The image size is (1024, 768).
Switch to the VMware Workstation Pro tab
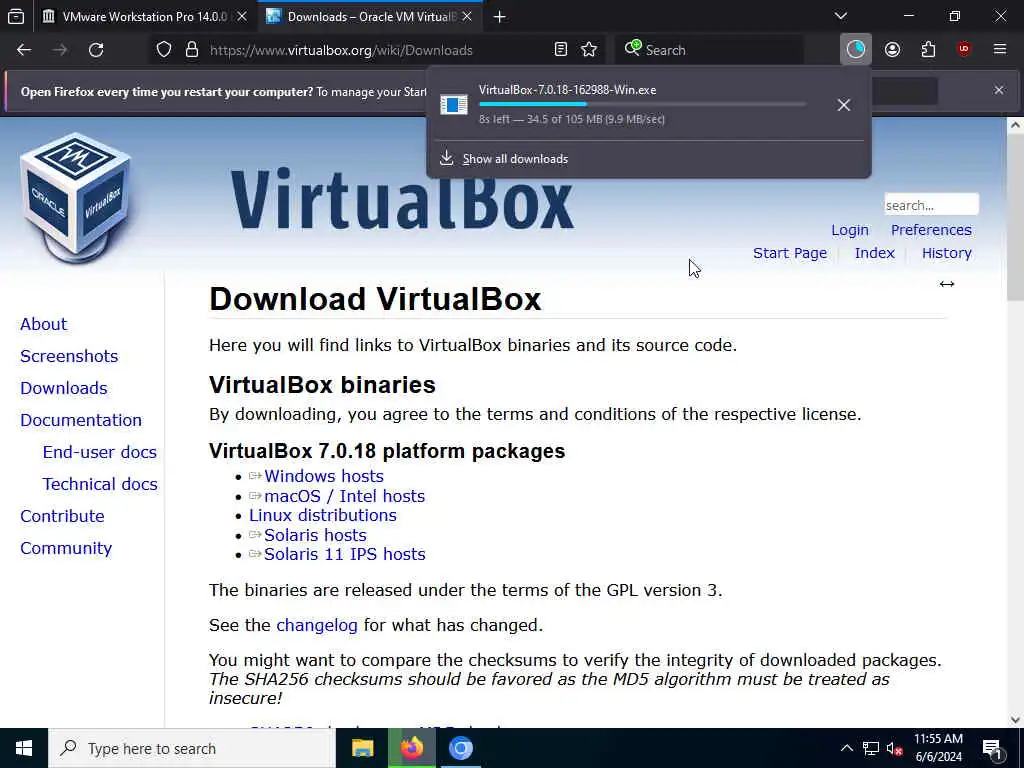point(144,16)
